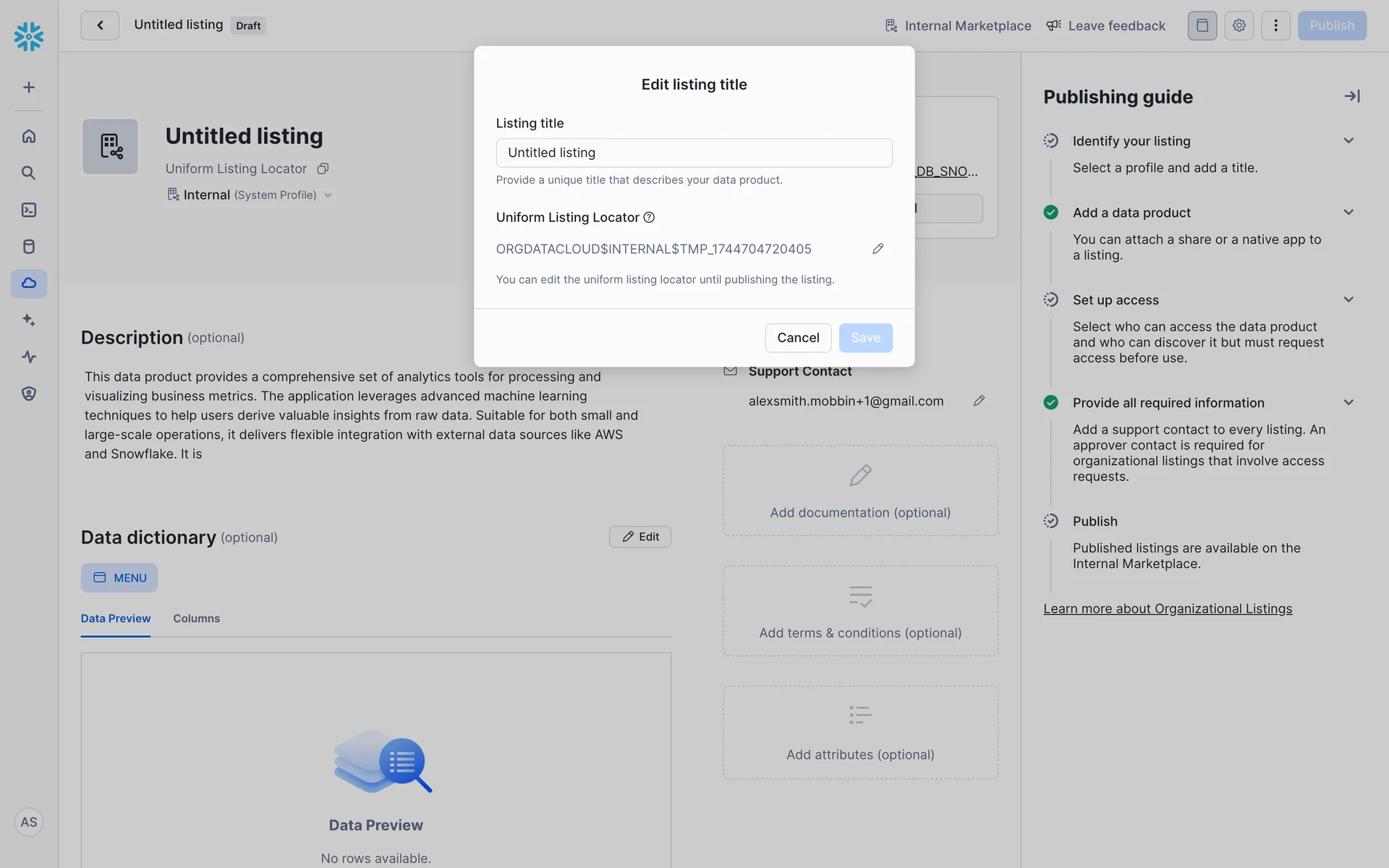Open the Internal System Profile dropdown
1389x868 pixels.
(328, 195)
